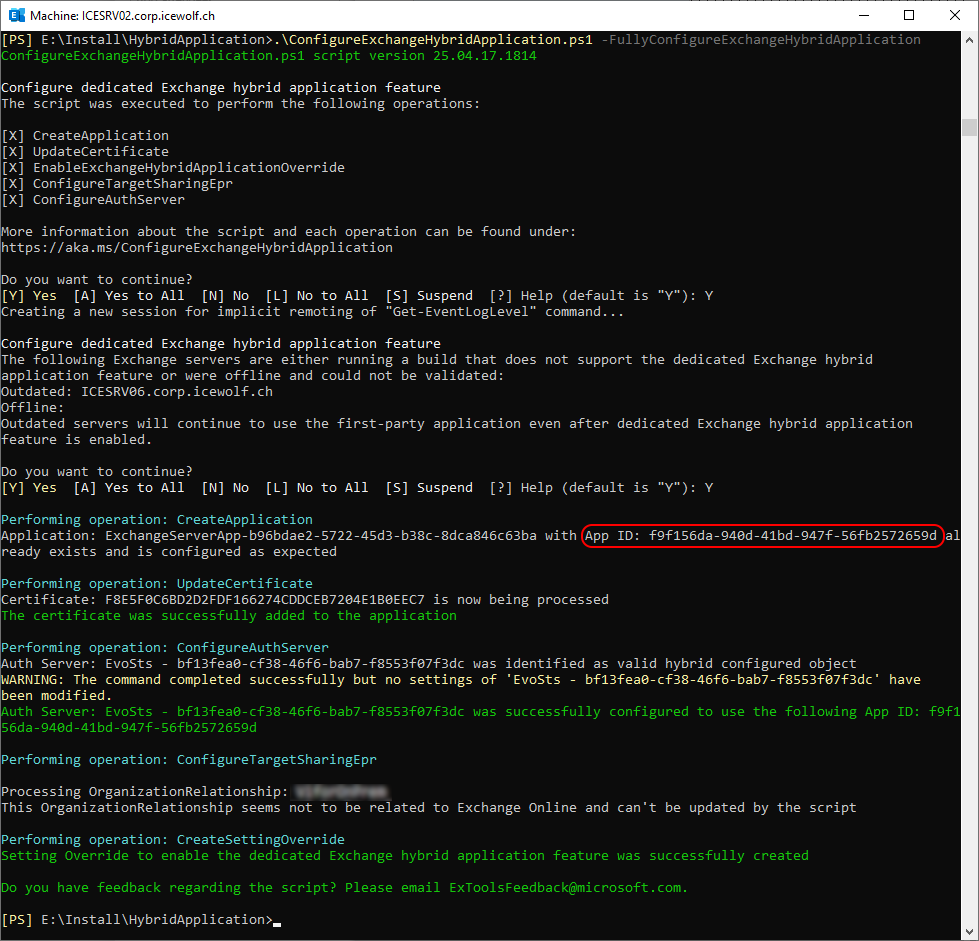Close the Exchange shell window

pos(955,16)
